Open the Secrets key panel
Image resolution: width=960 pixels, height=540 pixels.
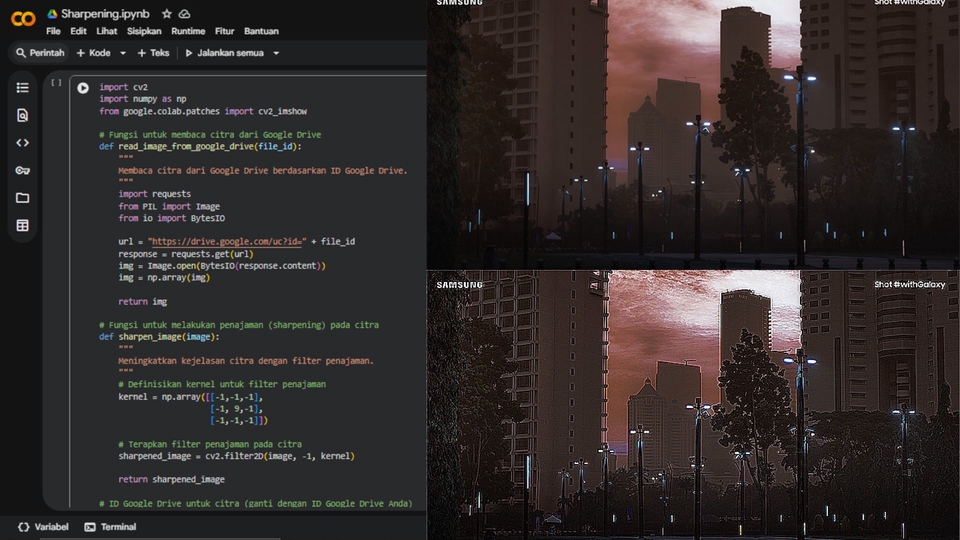(x=22, y=170)
